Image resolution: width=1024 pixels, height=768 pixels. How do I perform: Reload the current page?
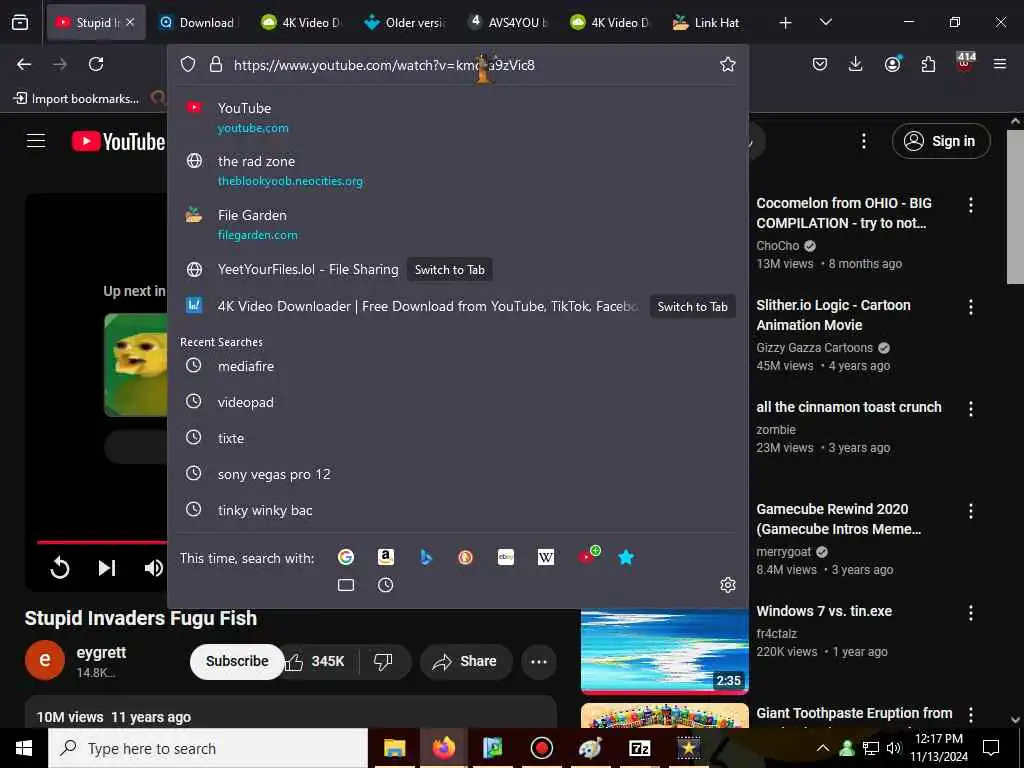pyautogui.click(x=96, y=64)
